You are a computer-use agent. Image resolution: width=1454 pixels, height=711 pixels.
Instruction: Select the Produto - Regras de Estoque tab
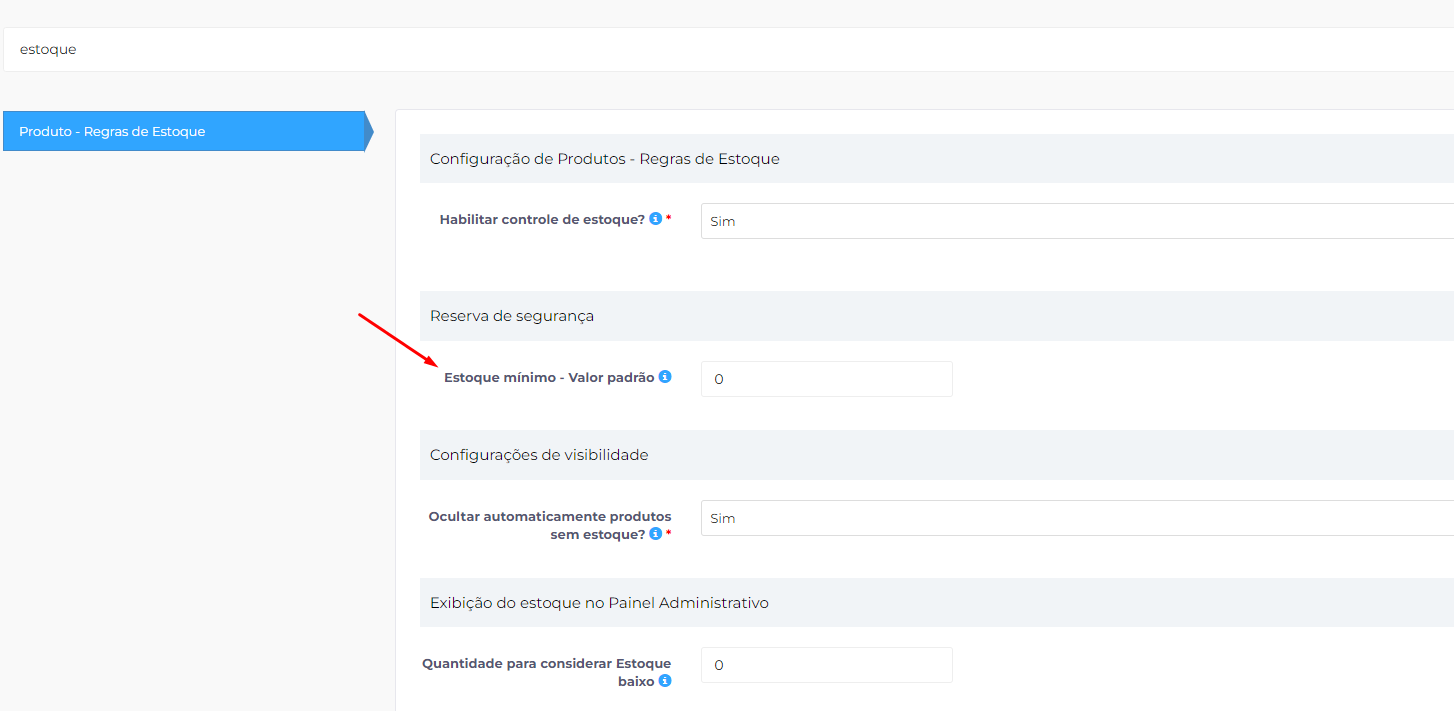(x=188, y=131)
